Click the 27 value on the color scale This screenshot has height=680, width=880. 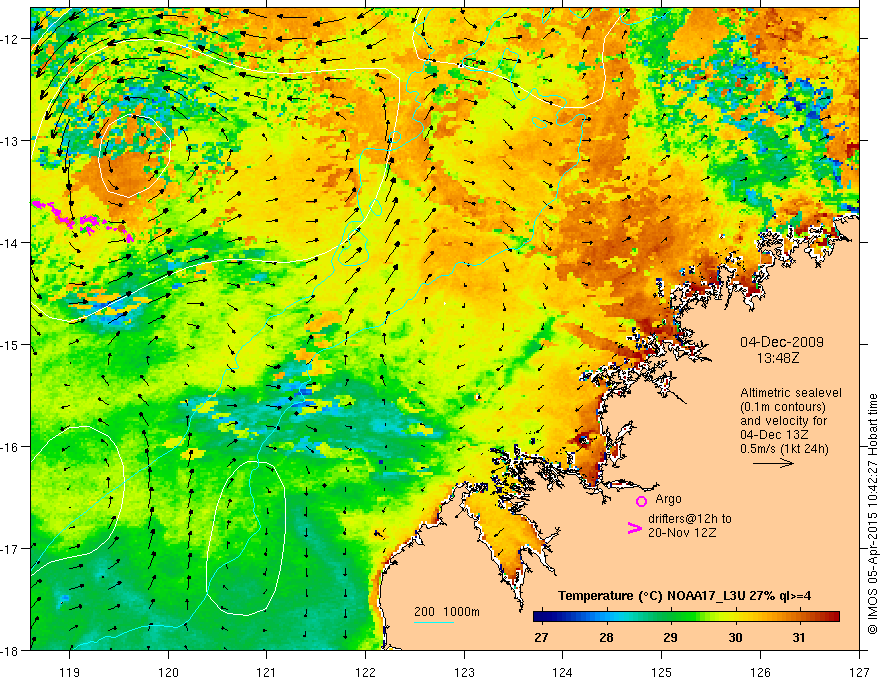pyautogui.click(x=541, y=638)
